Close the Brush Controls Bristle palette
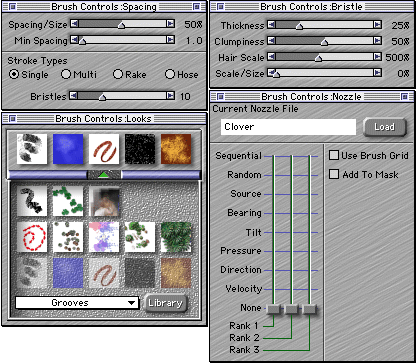The height and width of the screenshot is (364, 416). point(220,6)
